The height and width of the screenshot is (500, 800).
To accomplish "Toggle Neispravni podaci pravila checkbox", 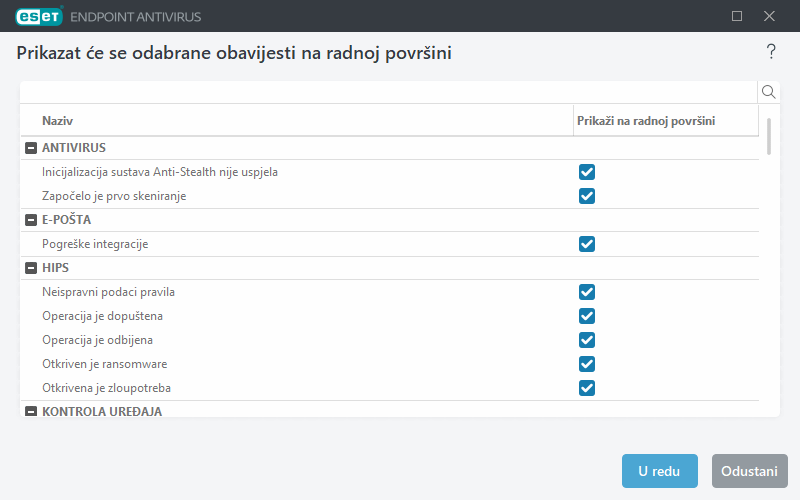I will pyautogui.click(x=587, y=292).
